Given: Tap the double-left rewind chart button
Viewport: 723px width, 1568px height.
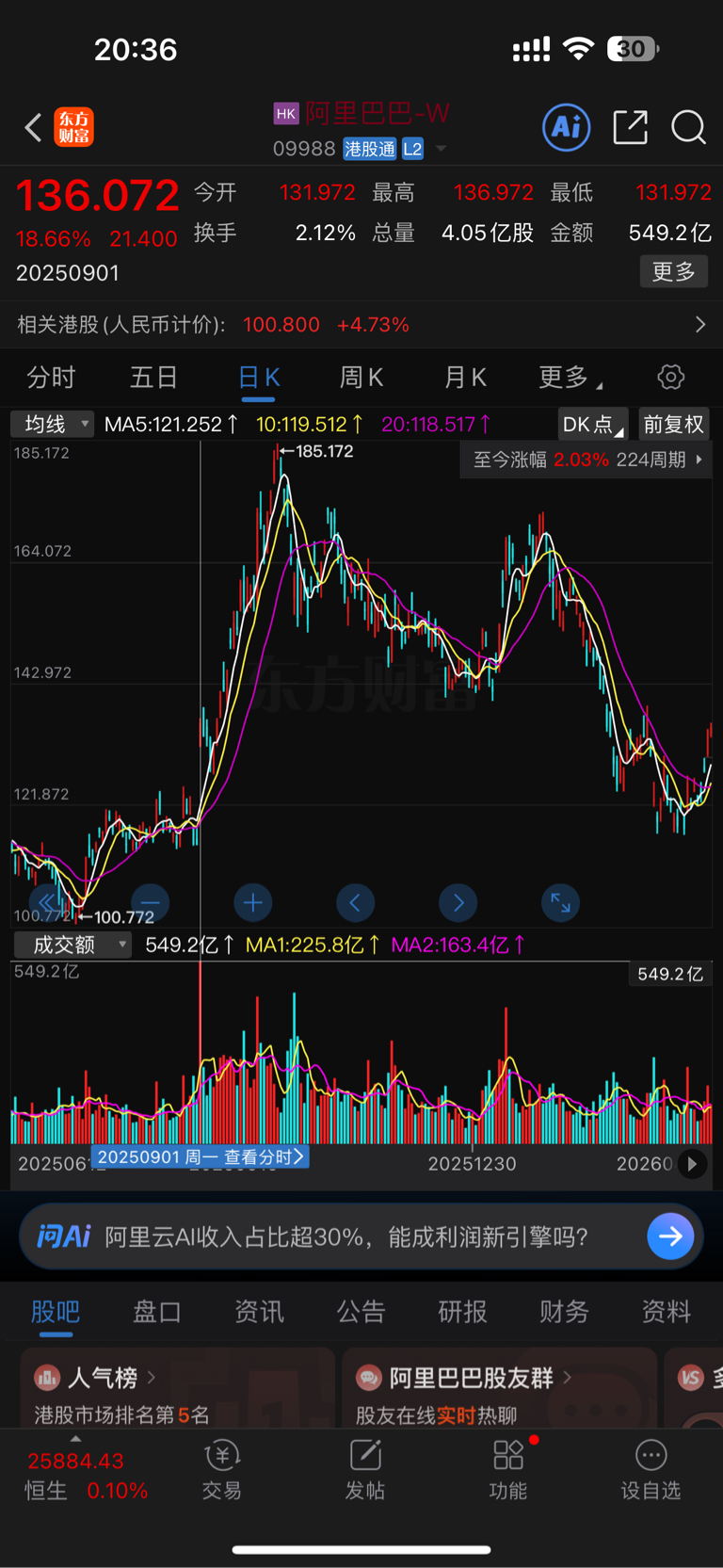Looking at the screenshot, I should 48,903.
